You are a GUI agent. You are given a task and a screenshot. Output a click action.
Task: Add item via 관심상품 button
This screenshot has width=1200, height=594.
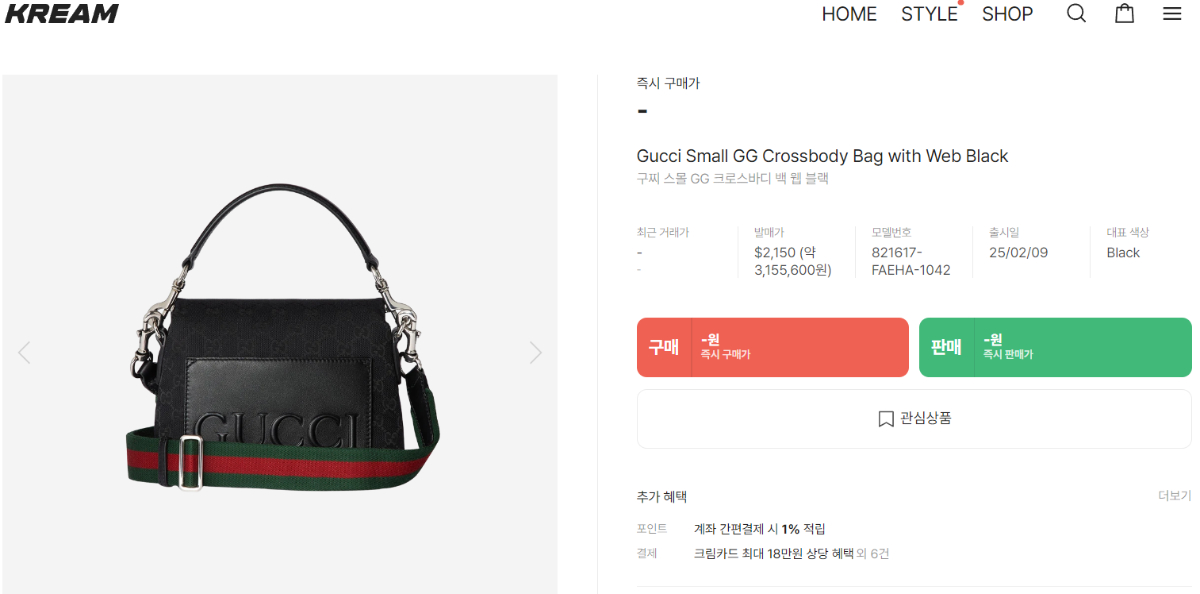(914, 419)
